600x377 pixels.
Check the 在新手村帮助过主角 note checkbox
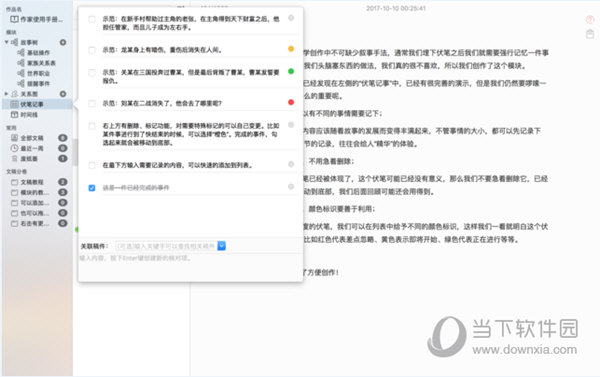tap(92, 19)
